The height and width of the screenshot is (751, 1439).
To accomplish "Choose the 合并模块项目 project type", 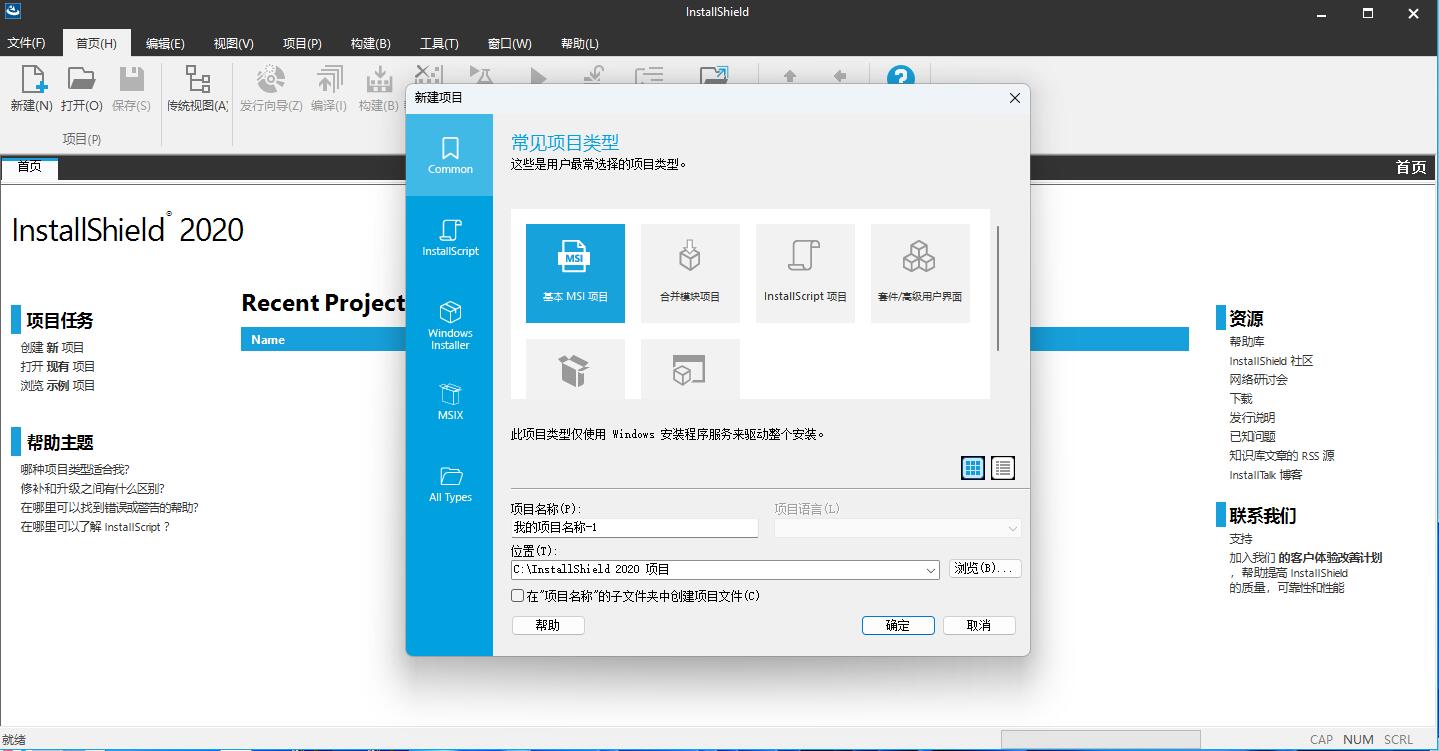I will tap(690, 273).
